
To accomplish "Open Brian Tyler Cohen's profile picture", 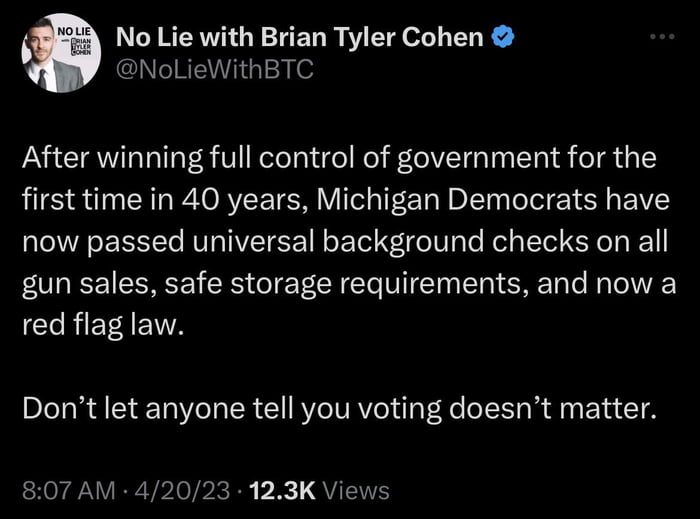I will [55, 55].
